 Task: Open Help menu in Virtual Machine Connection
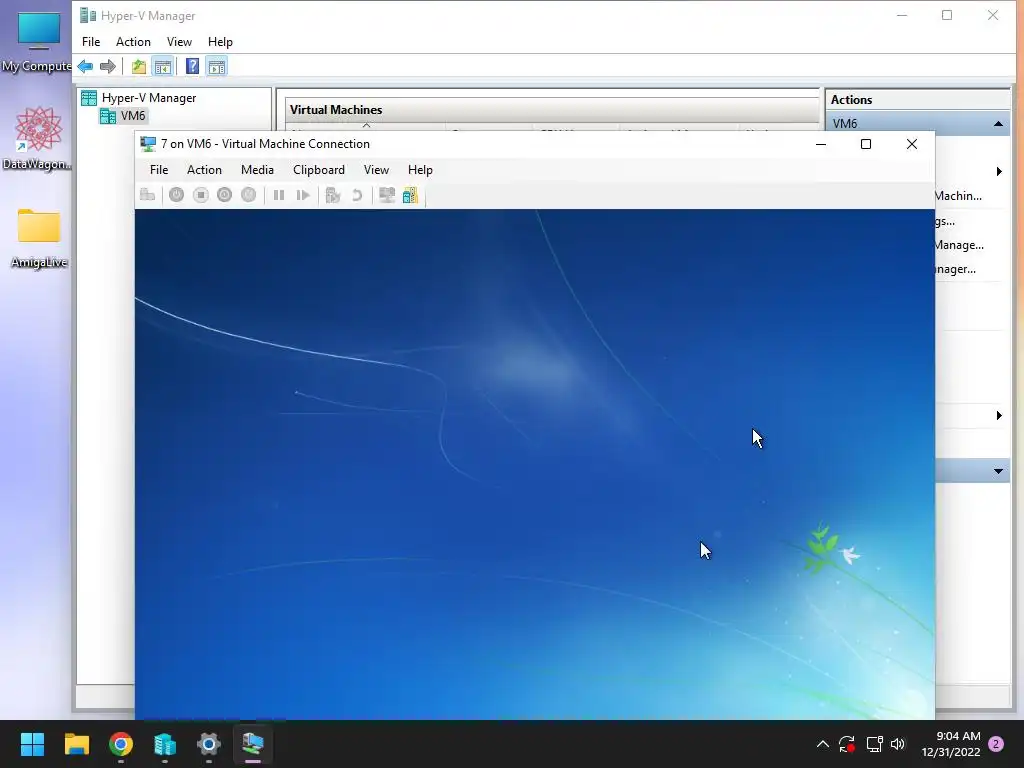coord(420,170)
